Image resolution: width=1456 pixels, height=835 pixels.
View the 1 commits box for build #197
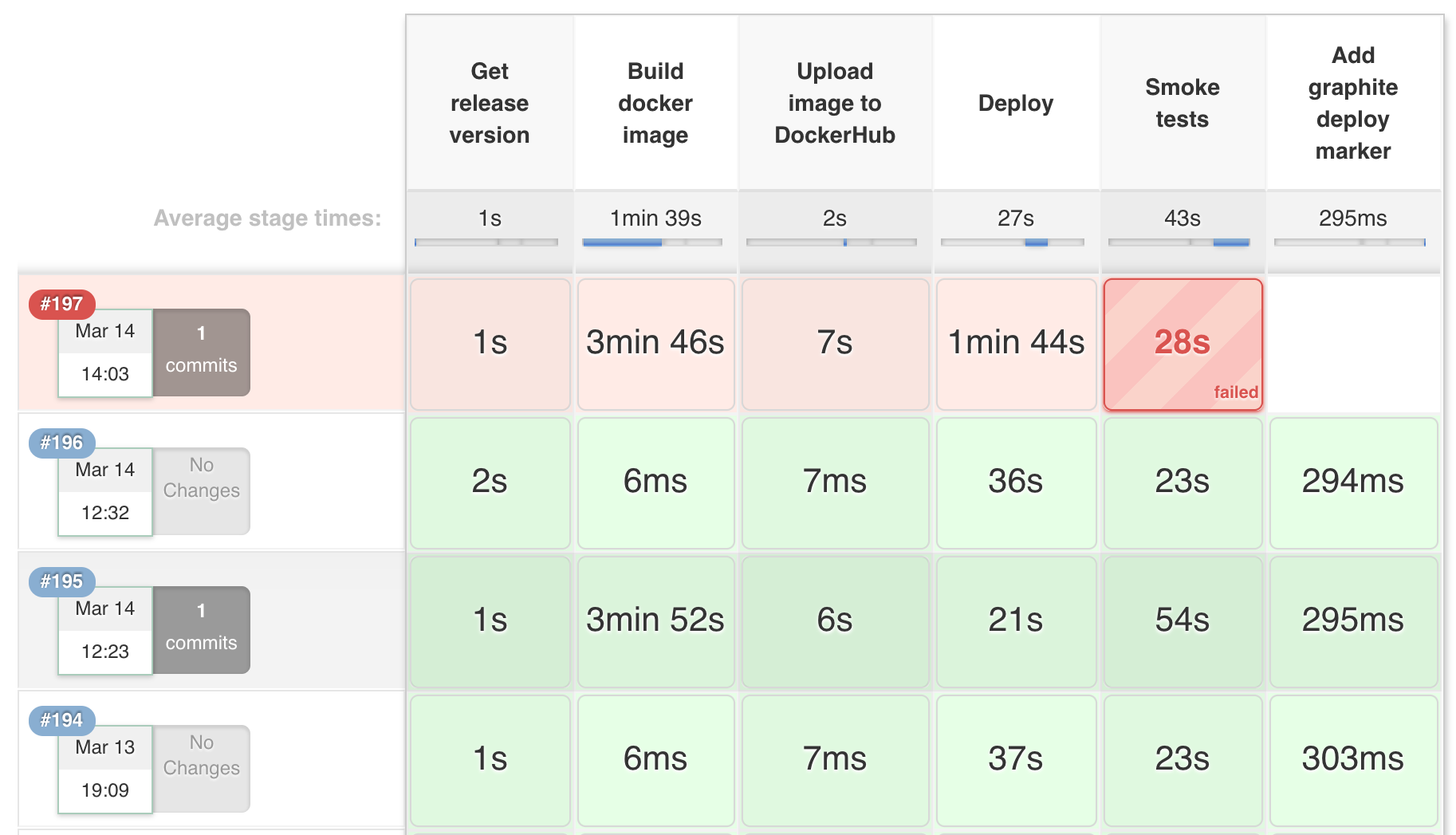201,352
